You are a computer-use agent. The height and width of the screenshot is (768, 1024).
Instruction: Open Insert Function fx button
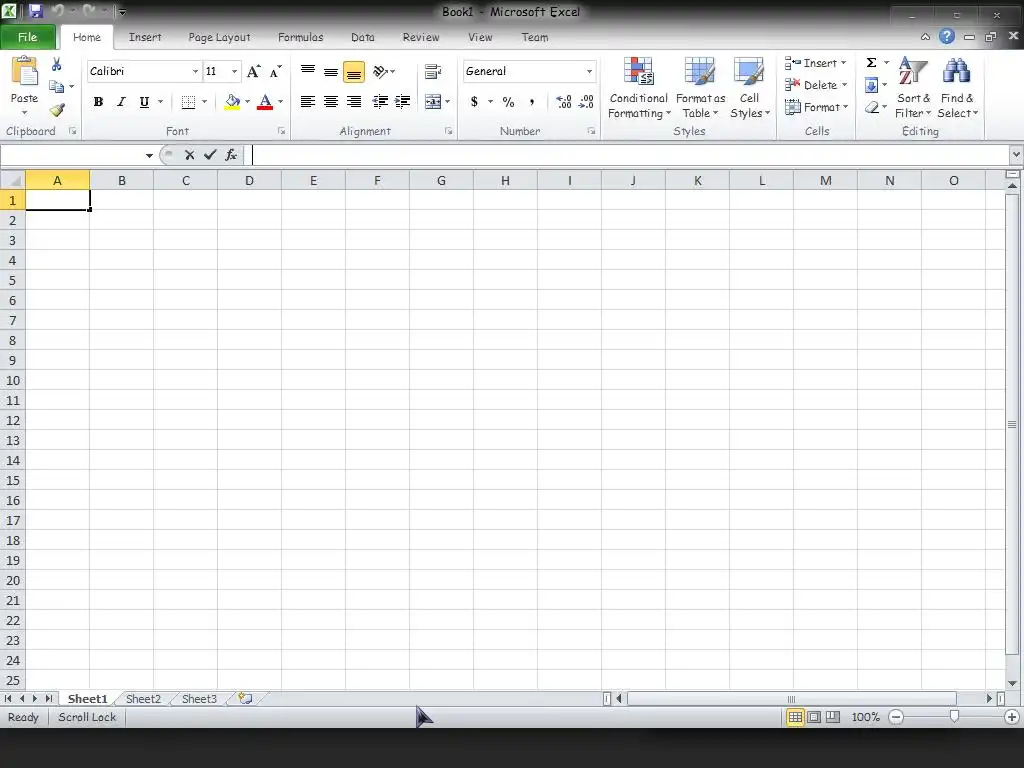231,155
